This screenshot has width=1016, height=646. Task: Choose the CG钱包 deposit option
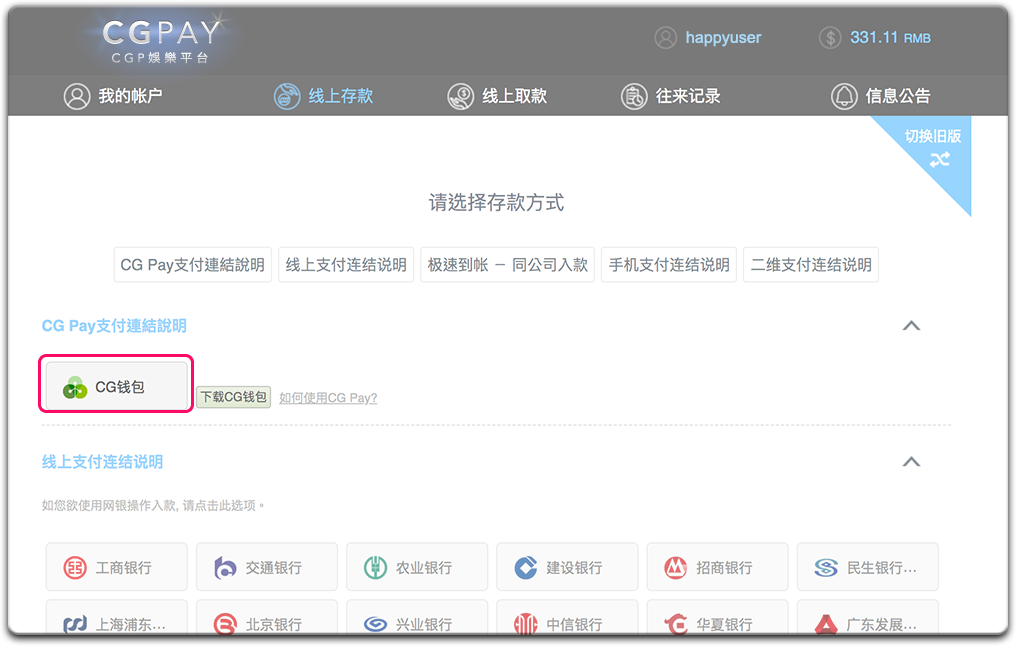116,387
